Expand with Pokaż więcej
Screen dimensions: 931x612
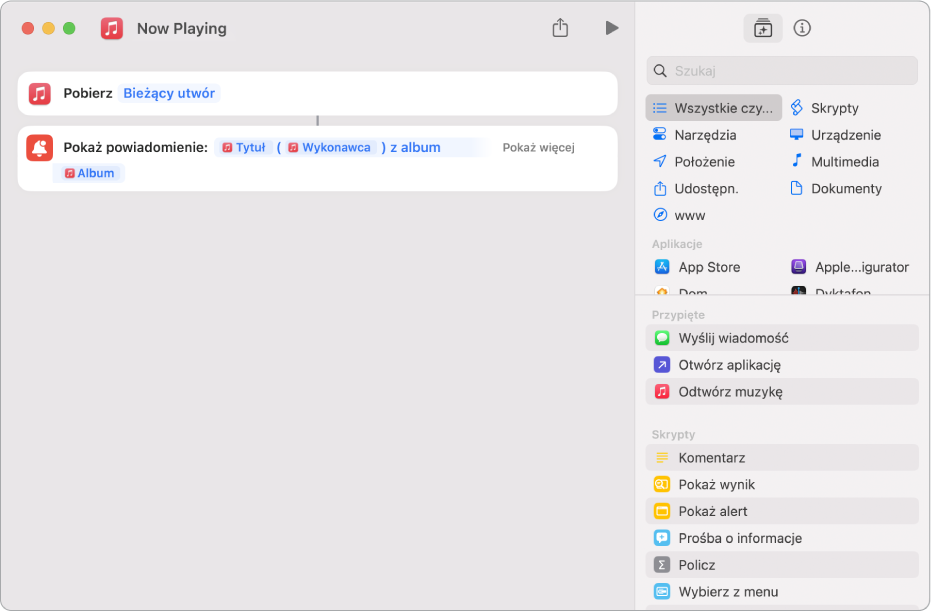pos(539,147)
